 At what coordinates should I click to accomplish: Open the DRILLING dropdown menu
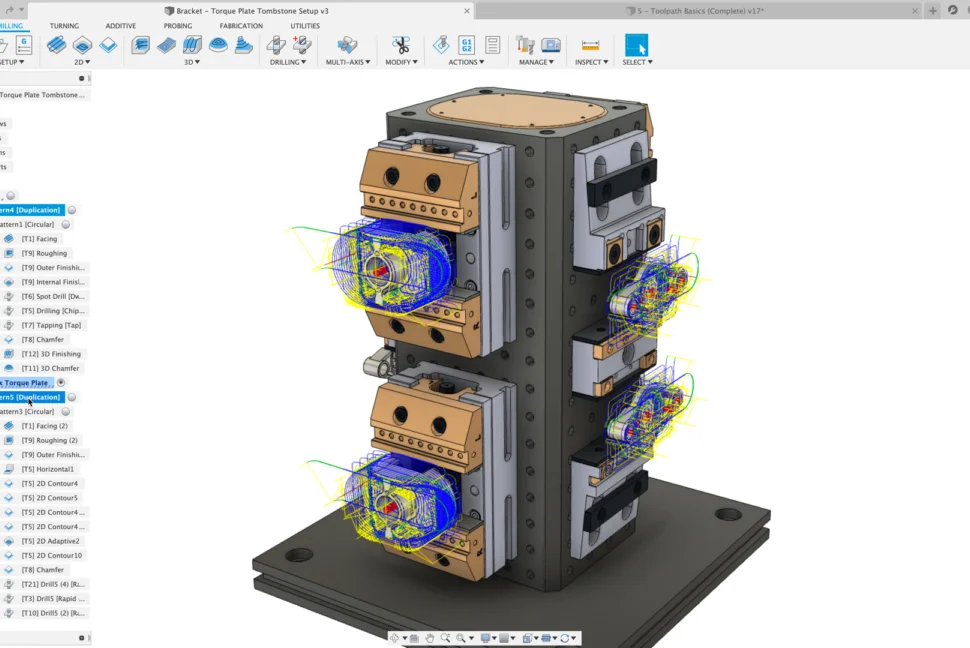coord(288,62)
